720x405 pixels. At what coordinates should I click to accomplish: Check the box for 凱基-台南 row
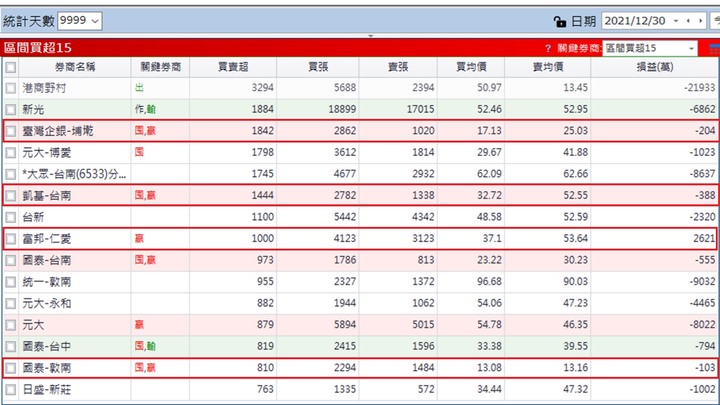click(x=11, y=196)
